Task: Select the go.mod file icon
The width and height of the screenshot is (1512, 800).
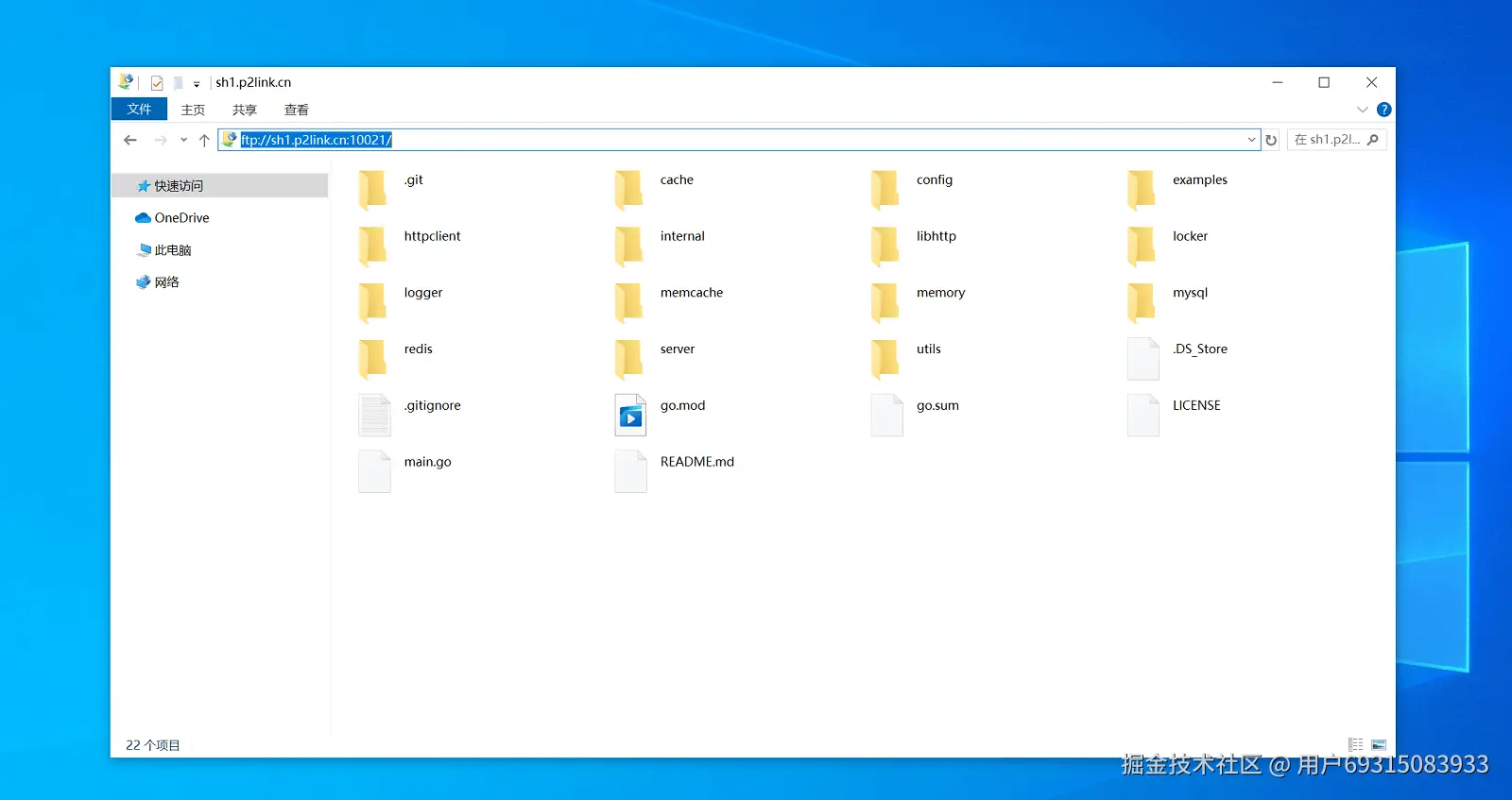Action: point(630,416)
